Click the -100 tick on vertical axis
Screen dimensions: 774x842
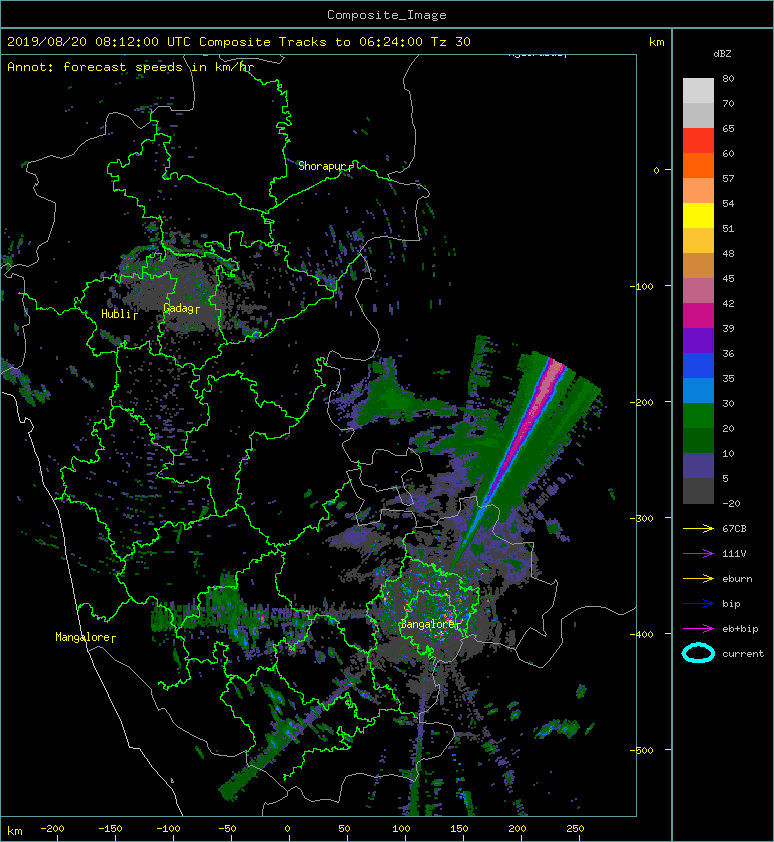coord(642,286)
